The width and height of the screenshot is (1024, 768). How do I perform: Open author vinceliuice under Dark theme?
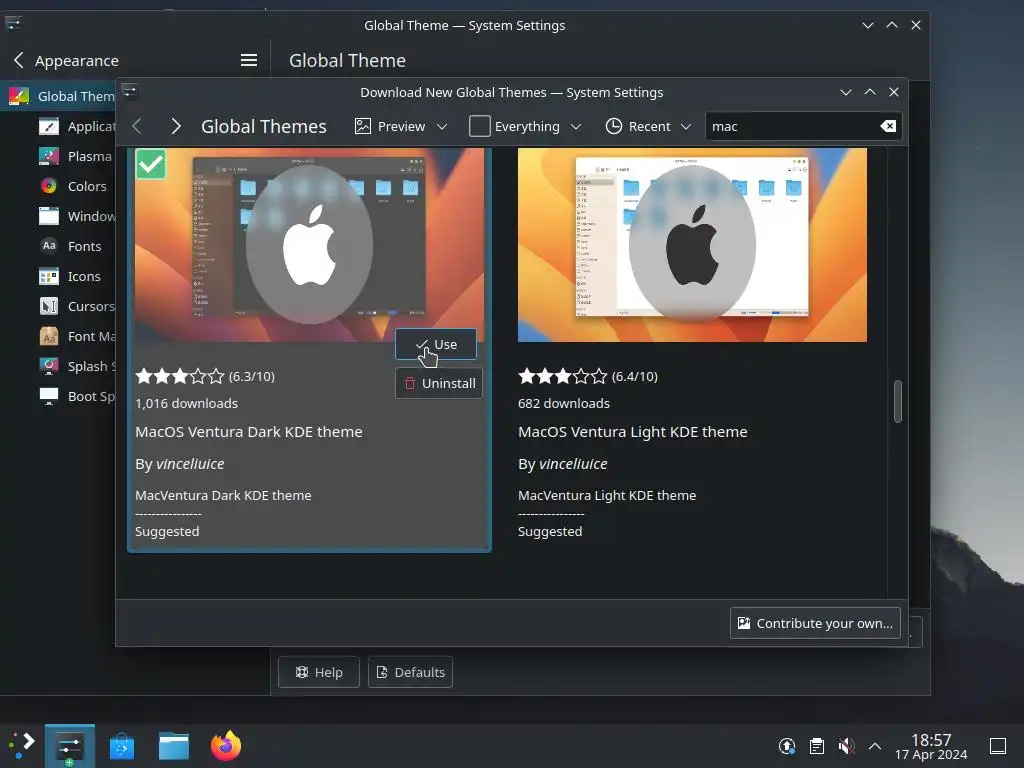click(190, 464)
